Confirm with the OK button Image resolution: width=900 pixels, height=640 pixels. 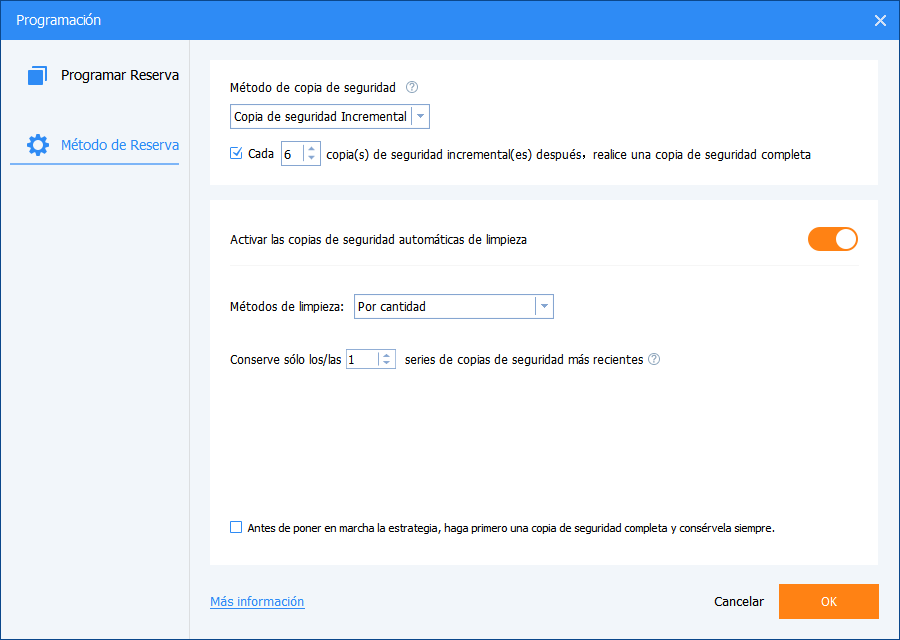828,602
